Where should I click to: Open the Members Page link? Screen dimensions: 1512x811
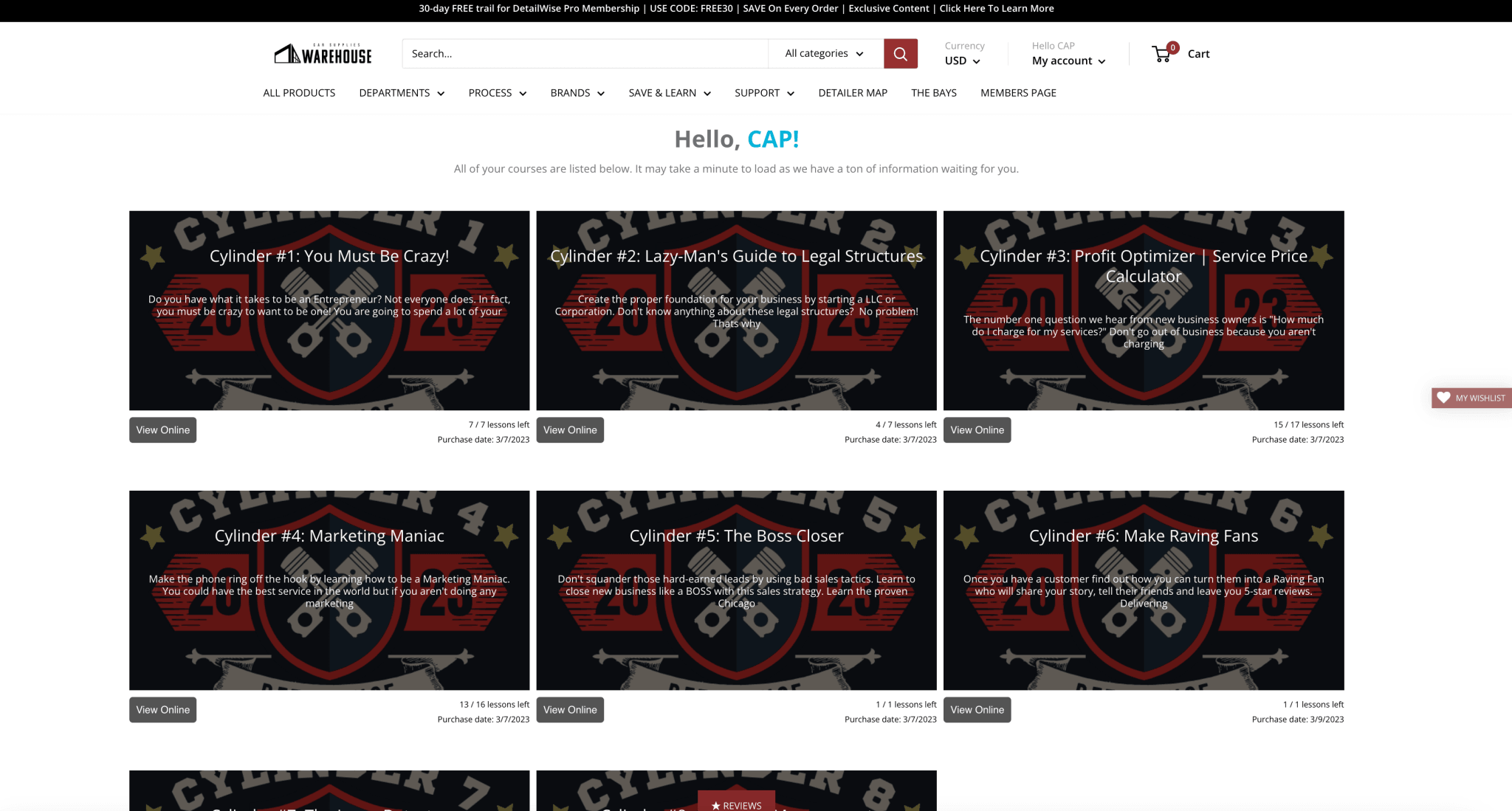1017,93
